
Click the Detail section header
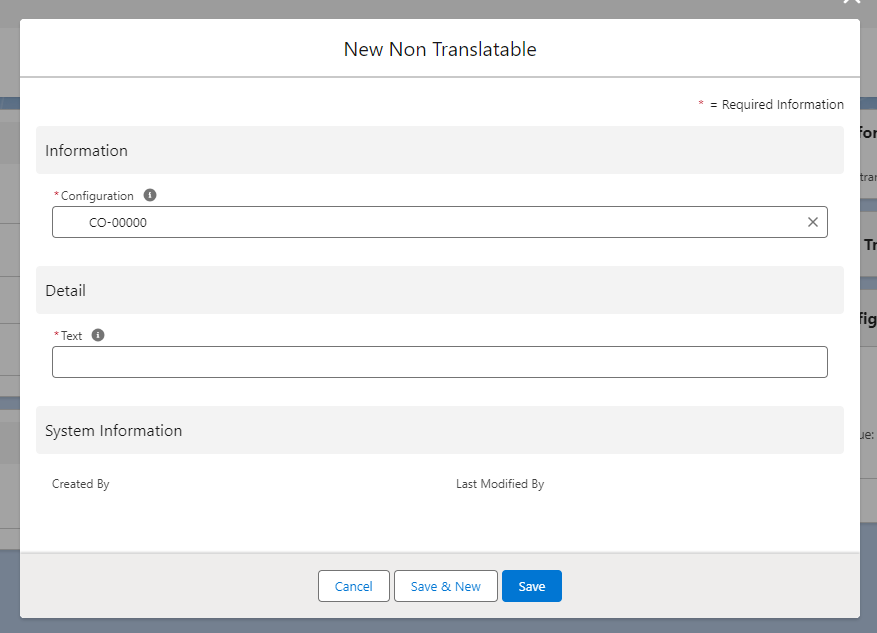click(x=66, y=291)
